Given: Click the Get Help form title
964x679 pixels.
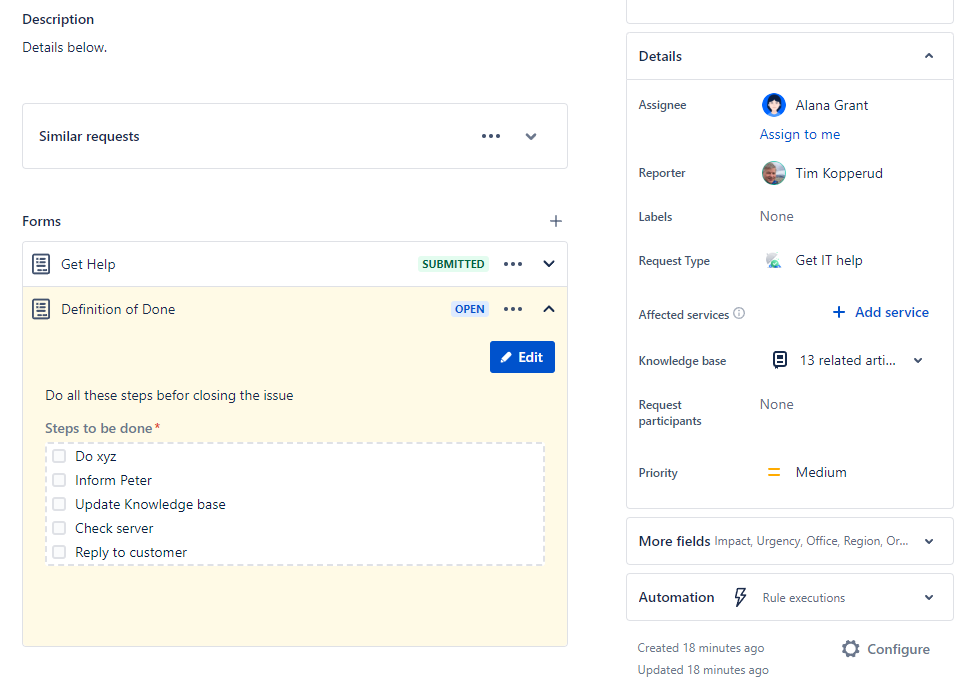Looking at the screenshot, I should click(x=88, y=264).
